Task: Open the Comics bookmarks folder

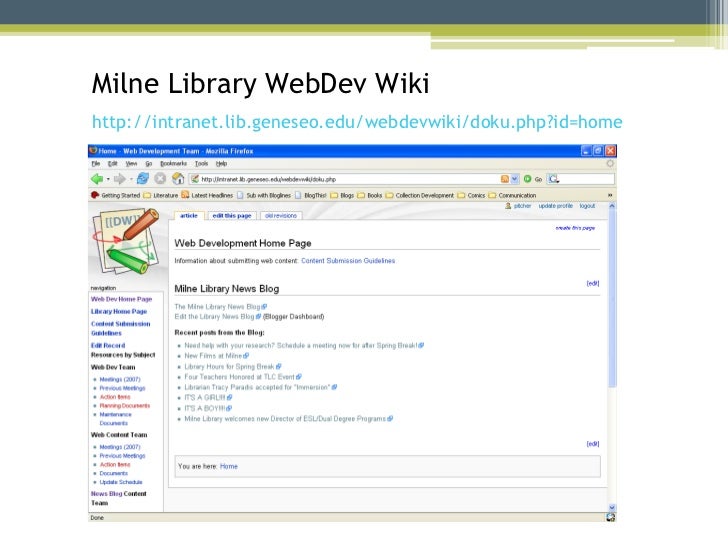Action: coord(471,195)
